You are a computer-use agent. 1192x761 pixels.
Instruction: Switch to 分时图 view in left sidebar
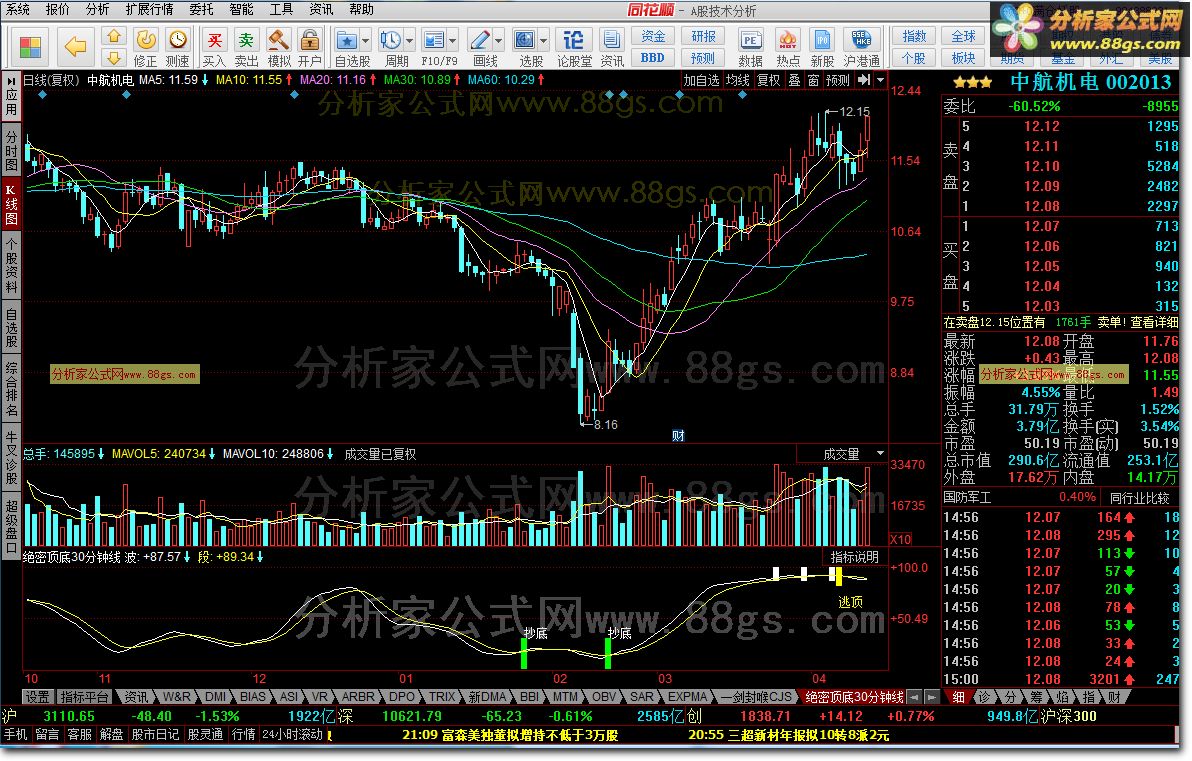tap(11, 150)
